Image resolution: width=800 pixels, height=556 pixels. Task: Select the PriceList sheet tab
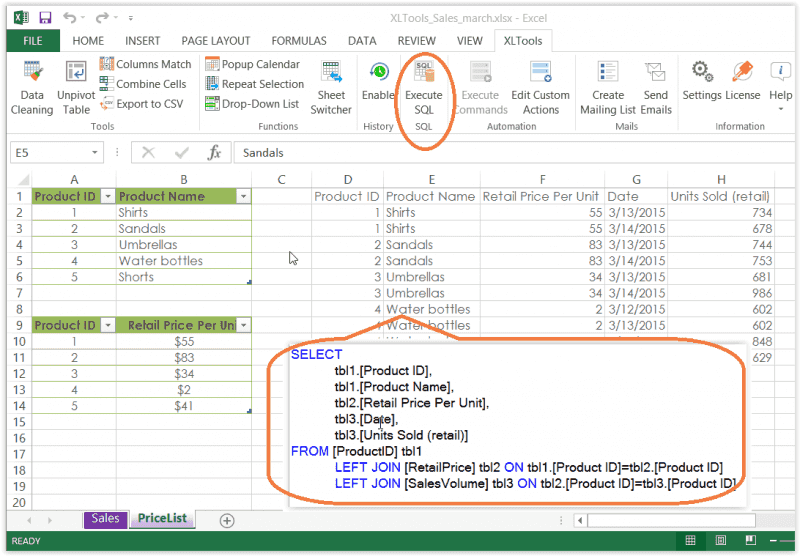coord(162,519)
